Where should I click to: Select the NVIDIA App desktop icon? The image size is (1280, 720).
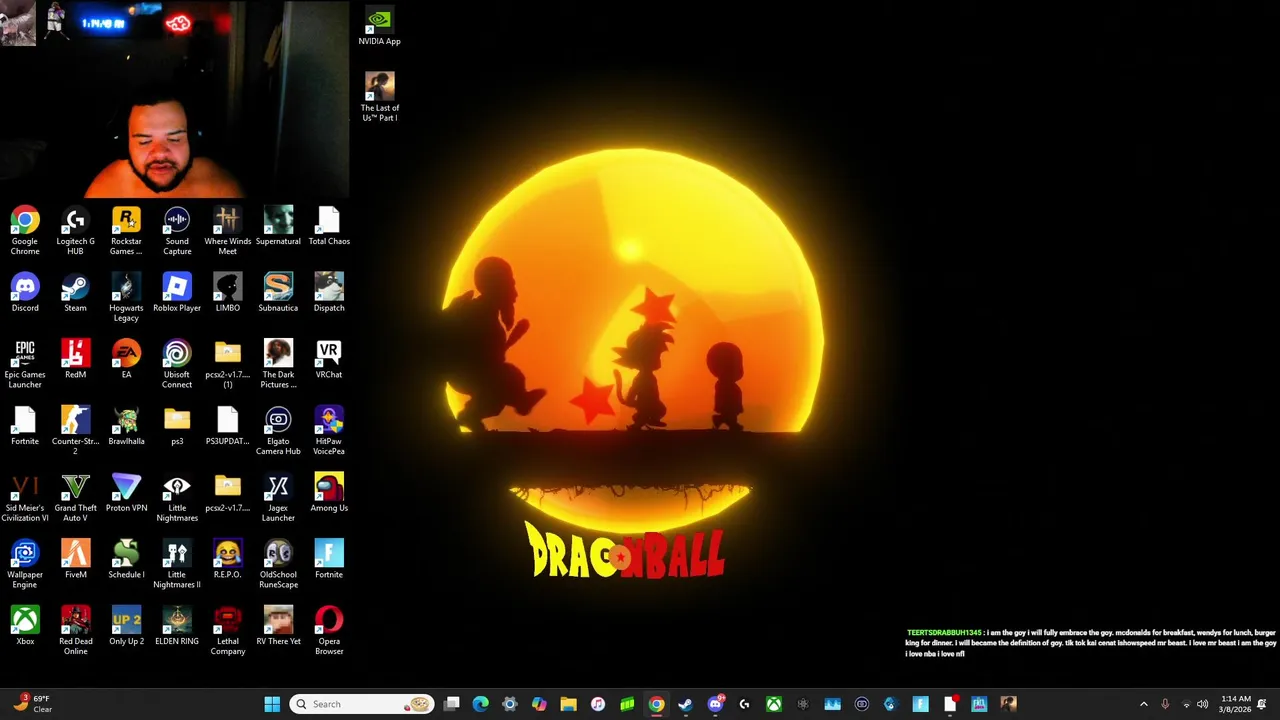379,27
